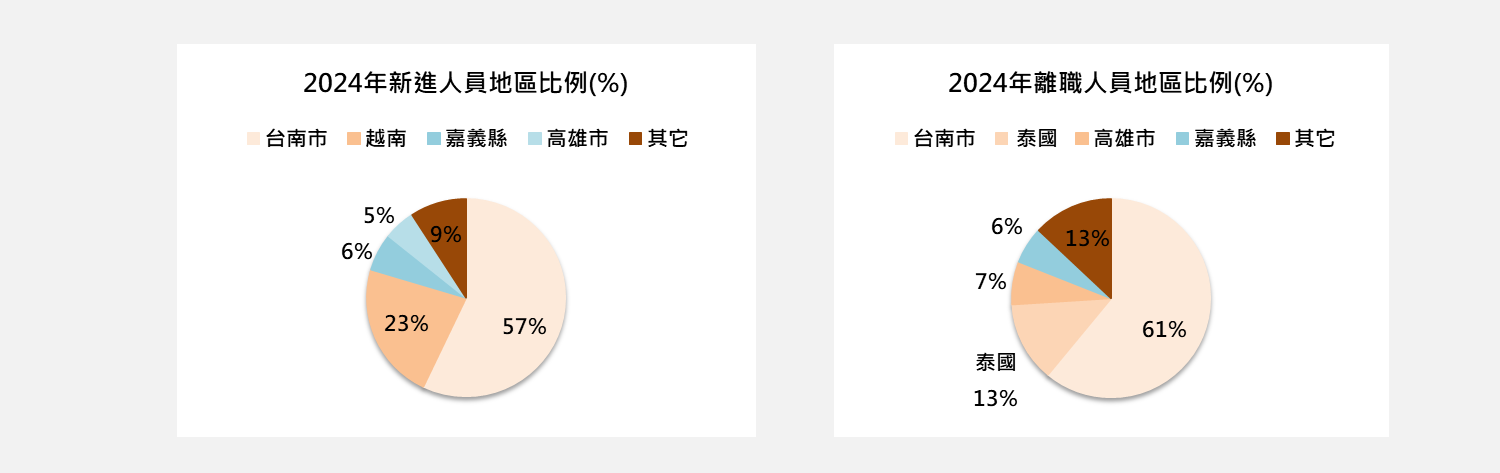Image resolution: width=1500 pixels, height=473 pixels.
Task: Click the 高雄市 legend swatch in resignation chart
Action: (1082, 140)
